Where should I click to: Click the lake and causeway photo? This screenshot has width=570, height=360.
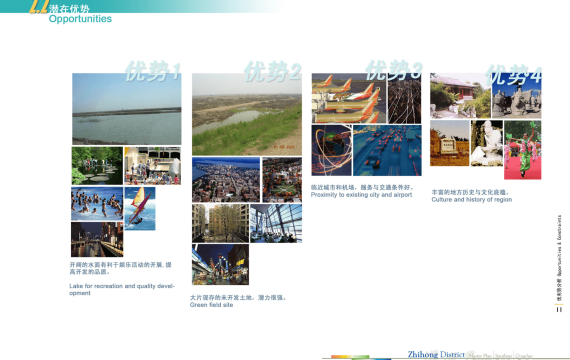pos(127,109)
